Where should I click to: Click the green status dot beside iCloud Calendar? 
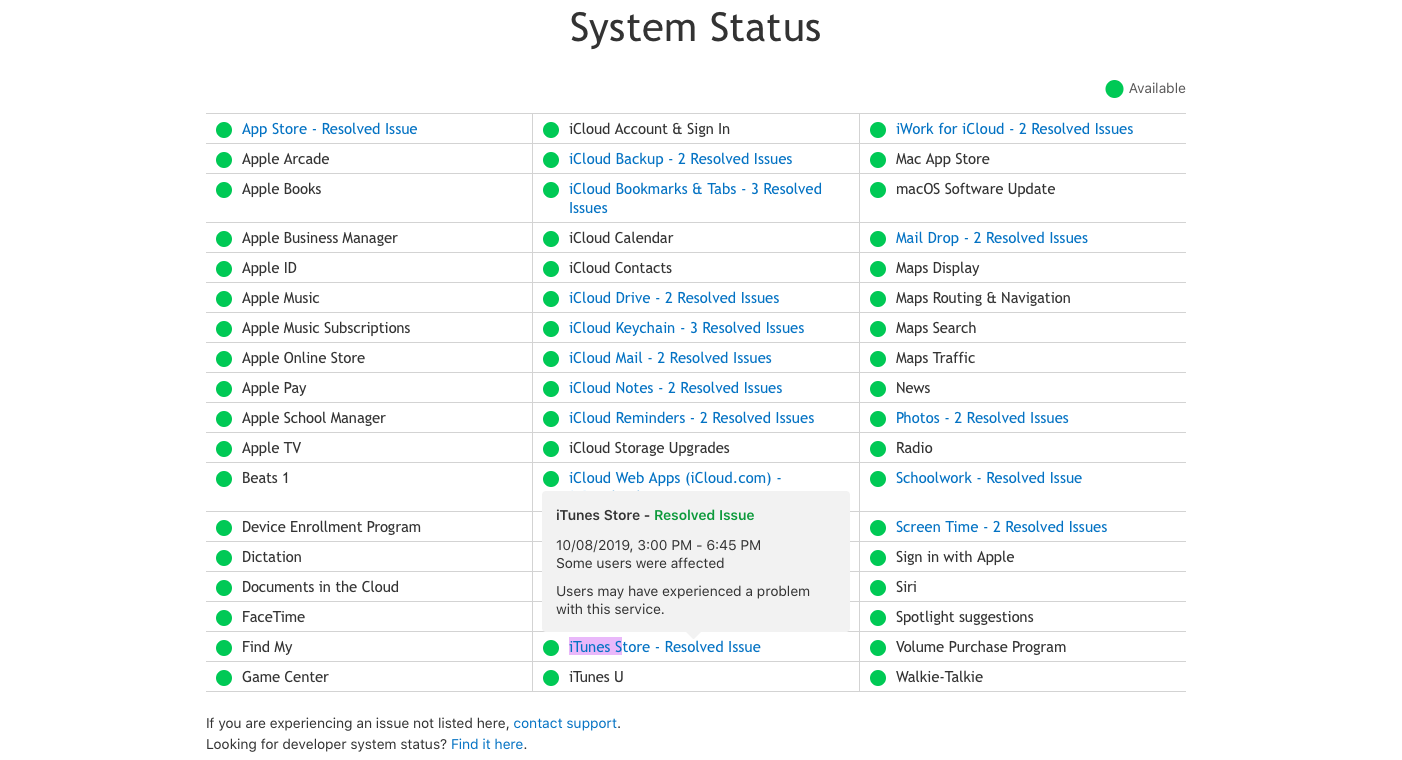[x=551, y=239]
